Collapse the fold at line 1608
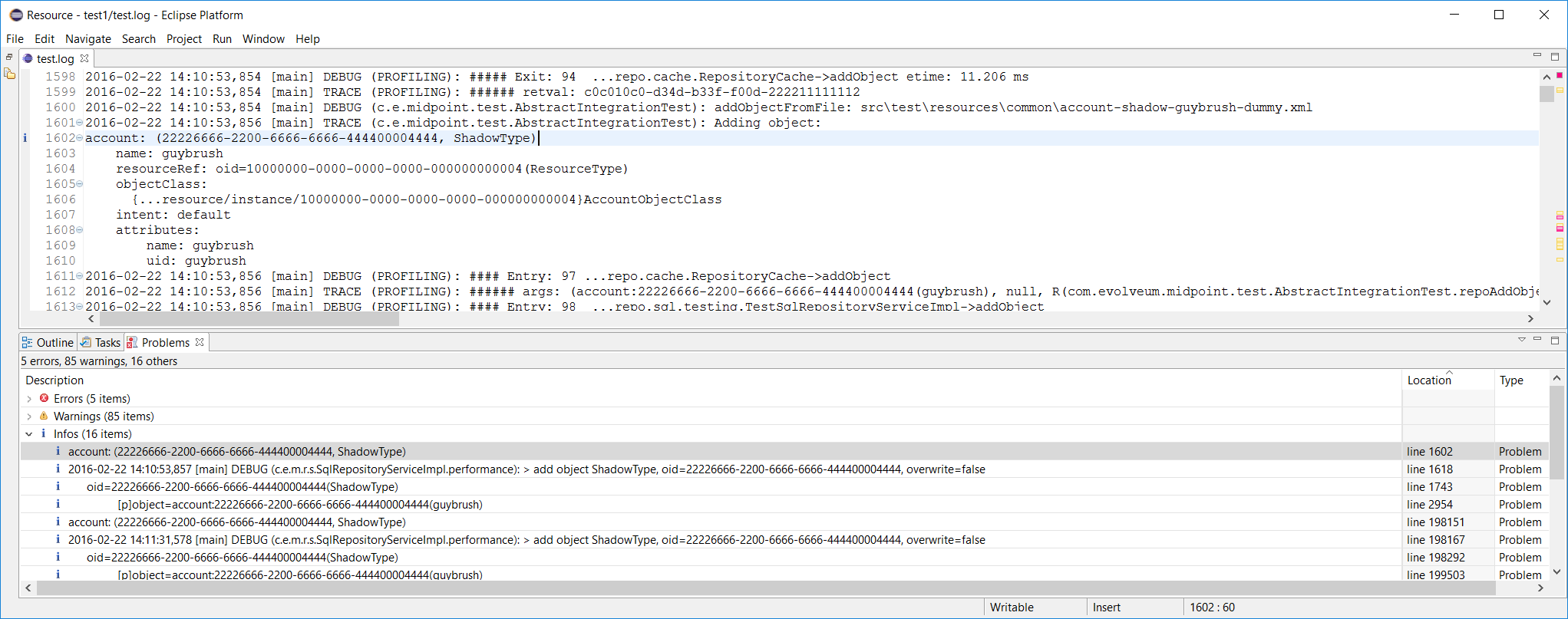Screen dimensions: 1568x619 (80, 230)
